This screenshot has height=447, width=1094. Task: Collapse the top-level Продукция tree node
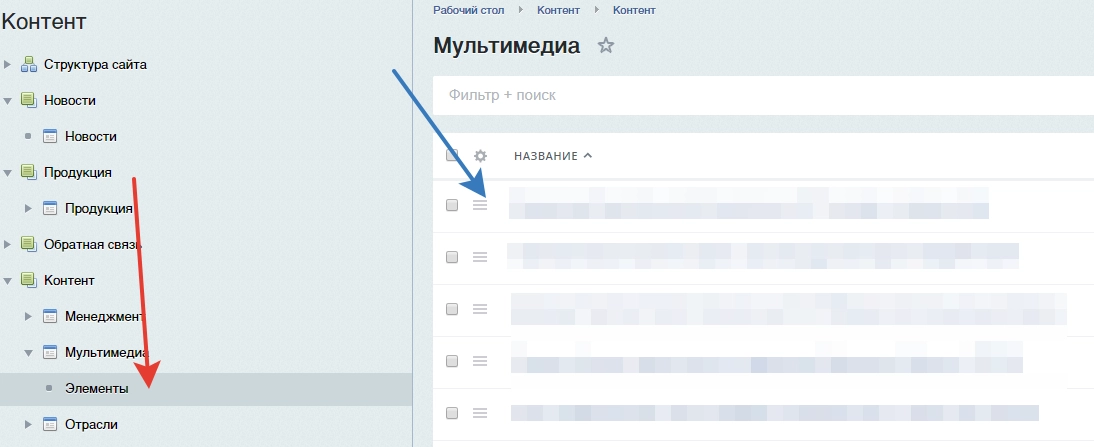8,172
